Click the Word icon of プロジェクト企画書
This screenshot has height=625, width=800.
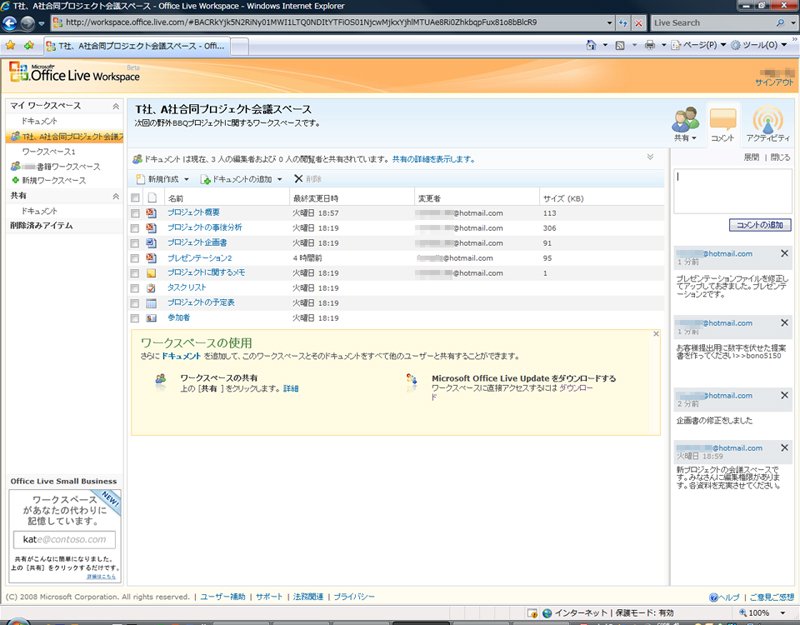tap(151, 243)
